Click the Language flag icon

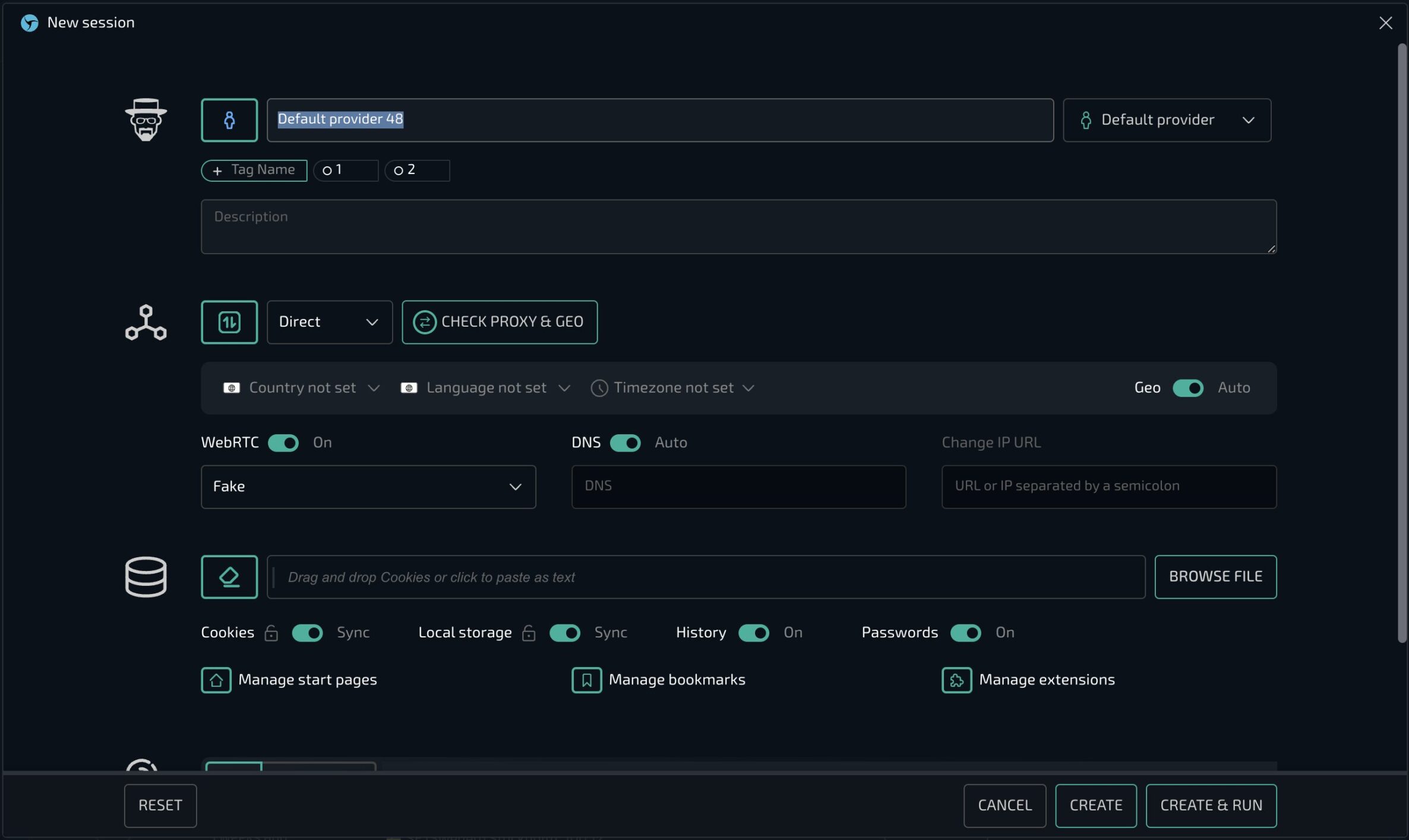click(x=409, y=388)
